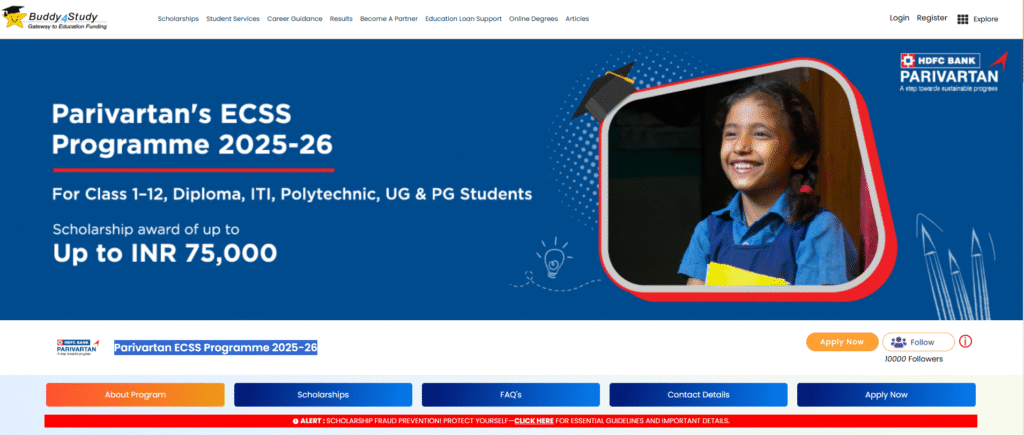Image resolution: width=1024 pixels, height=435 pixels.
Task: Go to the Results page
Action: [341, 19]
